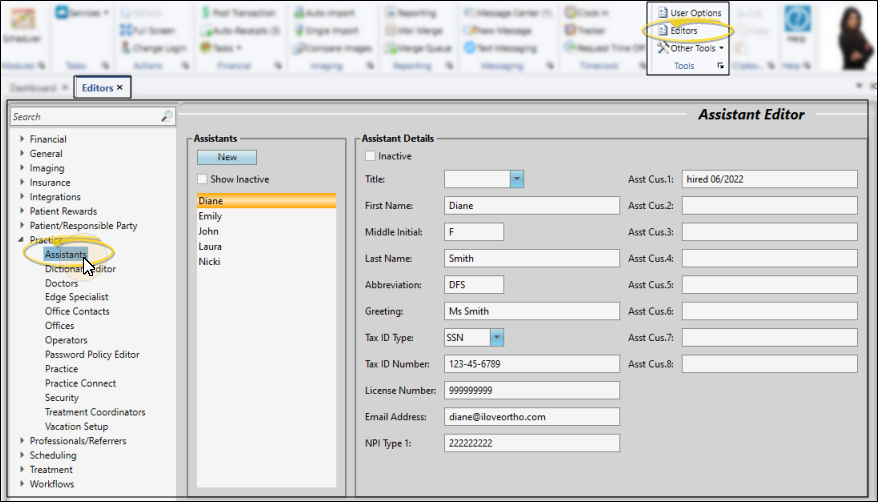Click the Last Name field
Screen dimensions: 878x502
(x=532, y=258)
